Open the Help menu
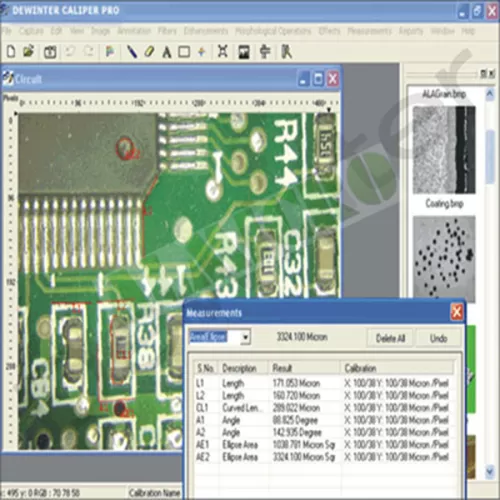 pyautogui.click(x=468, y=31)
